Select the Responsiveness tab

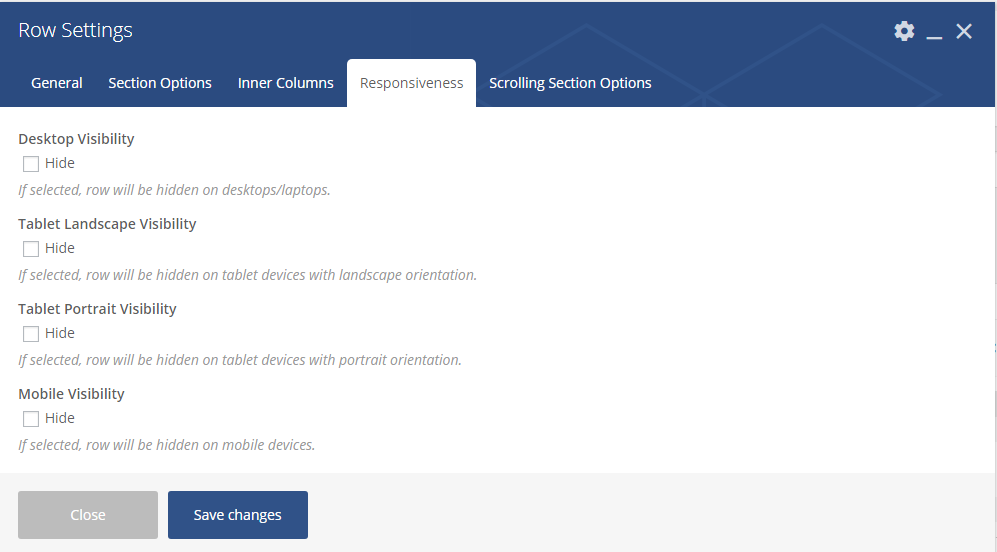[412, 83]
